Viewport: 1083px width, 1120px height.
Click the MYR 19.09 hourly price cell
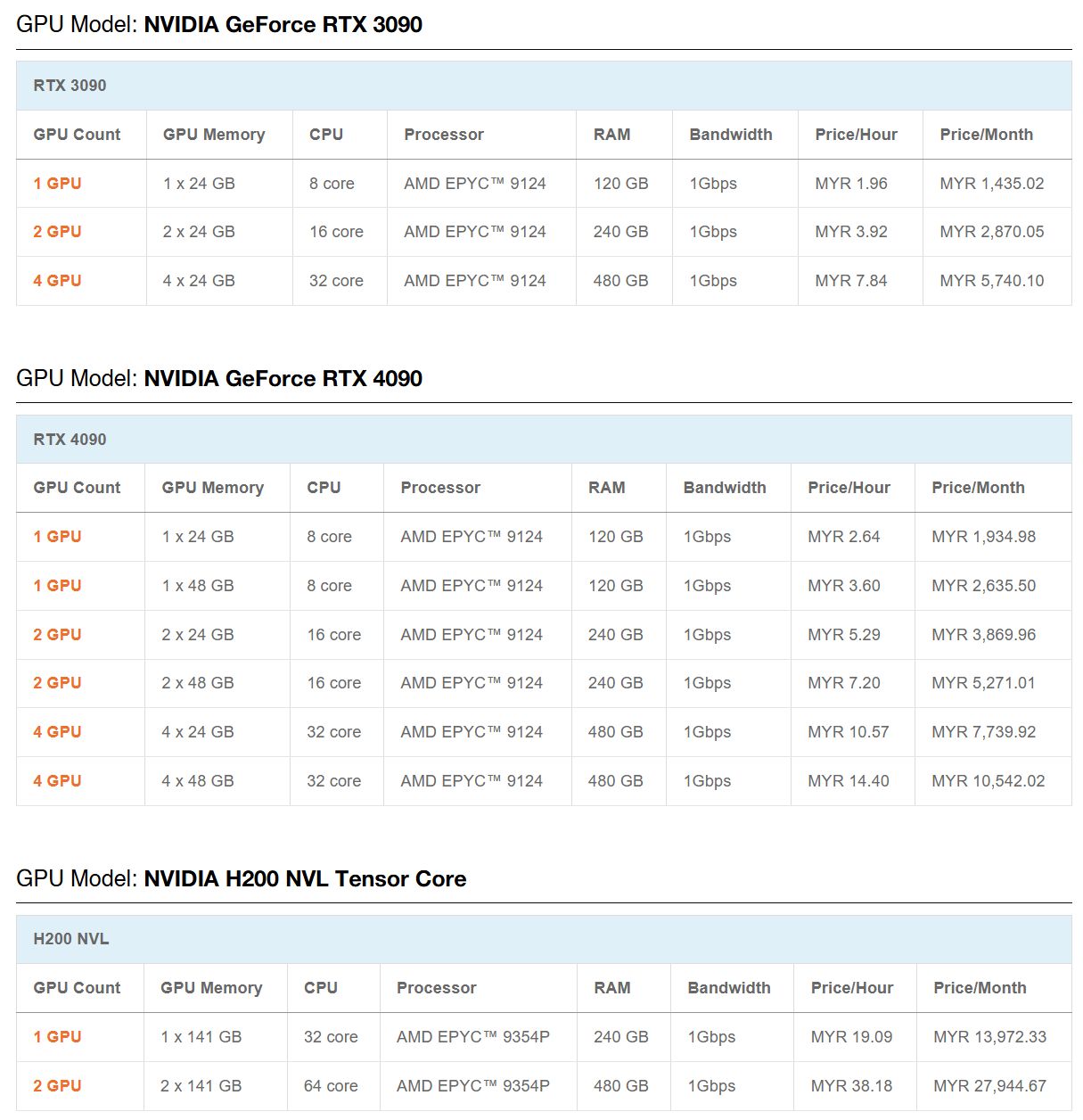coord(851,1037)
